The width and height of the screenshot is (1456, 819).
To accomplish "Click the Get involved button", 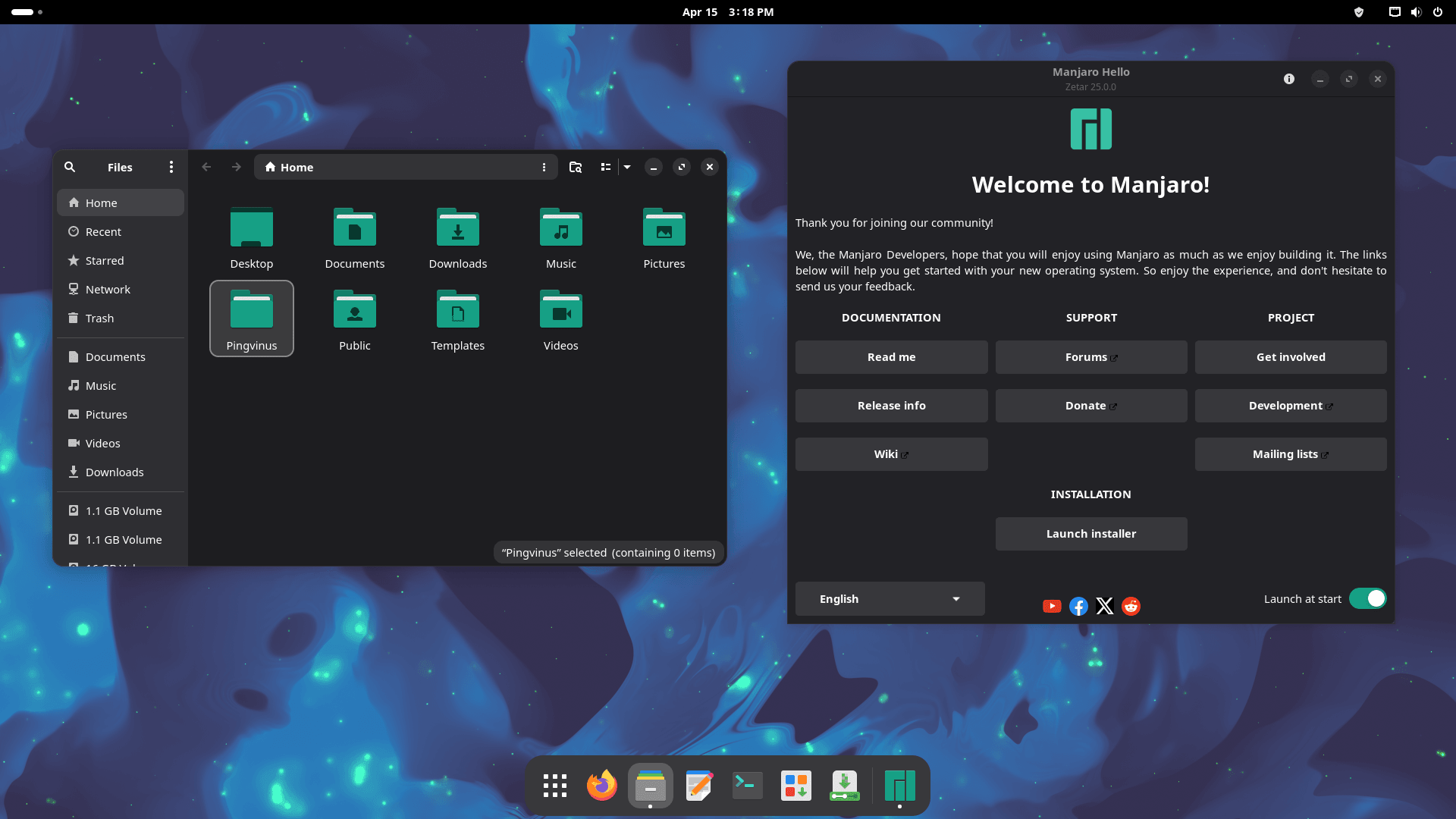I will [x=1291, y=357].
